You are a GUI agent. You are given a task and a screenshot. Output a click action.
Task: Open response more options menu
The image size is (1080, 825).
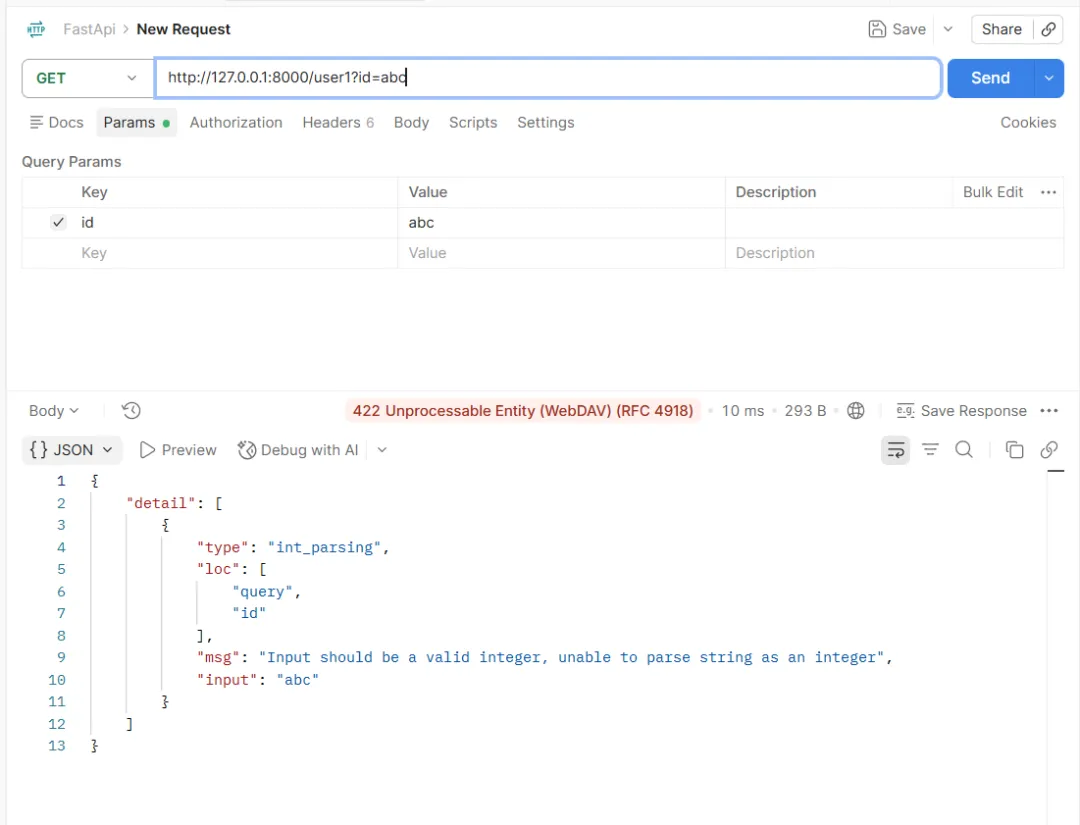pyautogui.click(x=1049, y=410)
